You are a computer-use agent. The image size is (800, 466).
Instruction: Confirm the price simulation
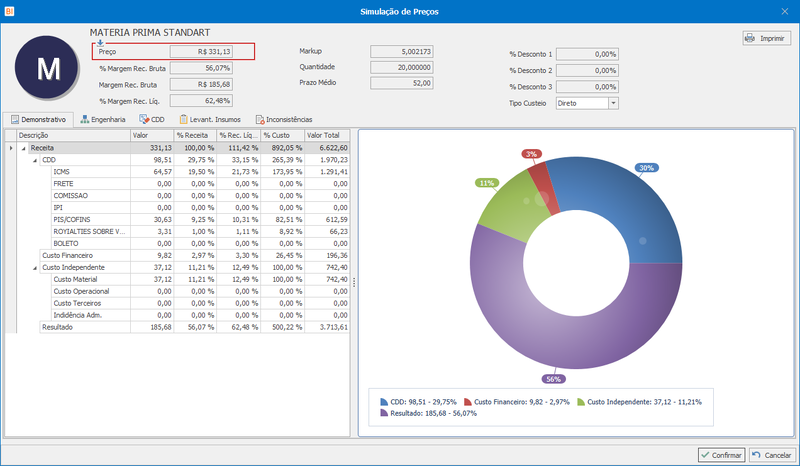tap(721, 455)
